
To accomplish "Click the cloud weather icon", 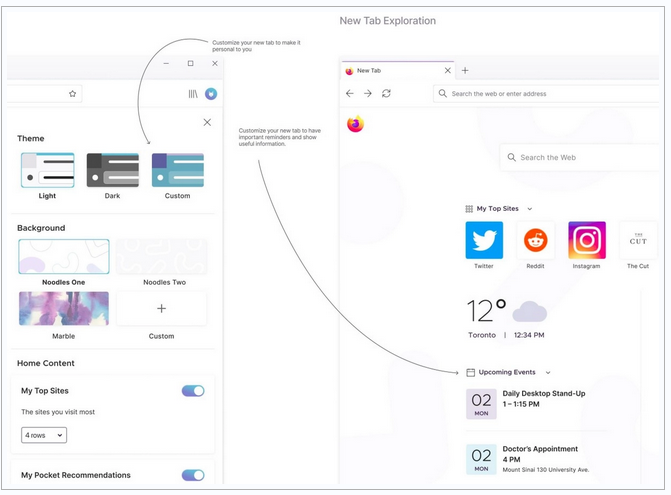I will pyautogui.click(x=530, y=311).
